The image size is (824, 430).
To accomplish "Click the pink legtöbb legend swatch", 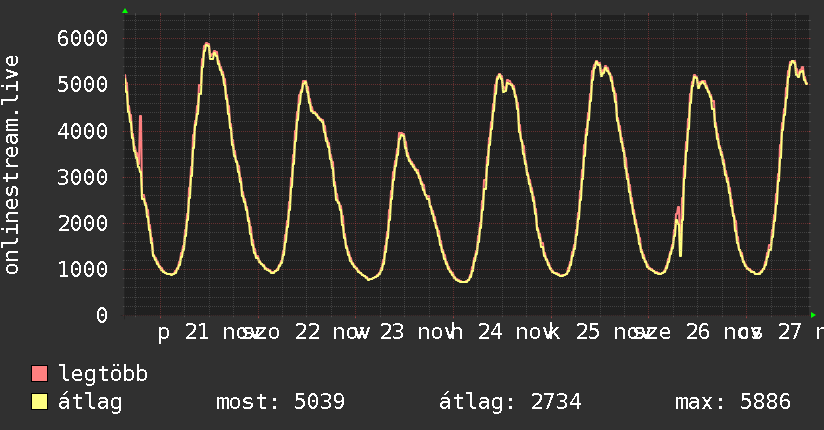I will pyautogui.click(x=39, y=373).
